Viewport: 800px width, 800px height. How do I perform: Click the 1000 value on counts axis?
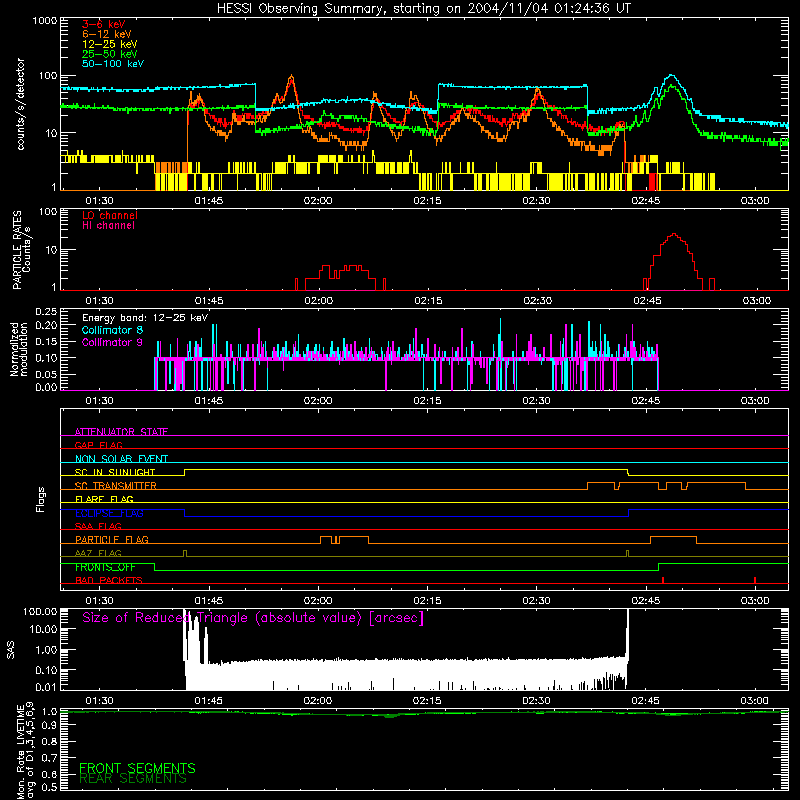pyautogui.click(x=44, y=21)
